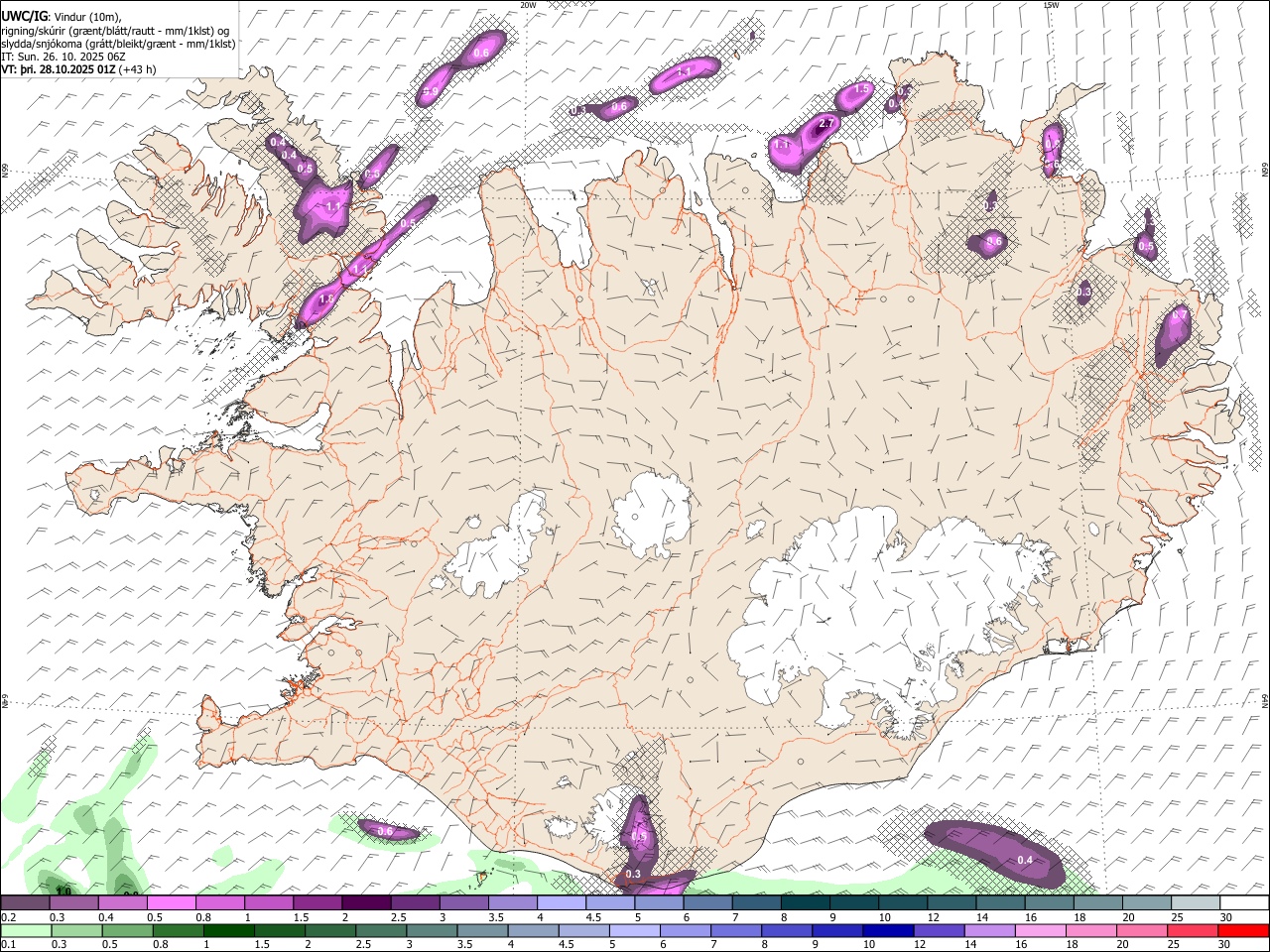The height and width of the screenshot is (952, 1270).
Task: Pick the rain legend swatch between 20 and 25
Action: [1143, 930]
